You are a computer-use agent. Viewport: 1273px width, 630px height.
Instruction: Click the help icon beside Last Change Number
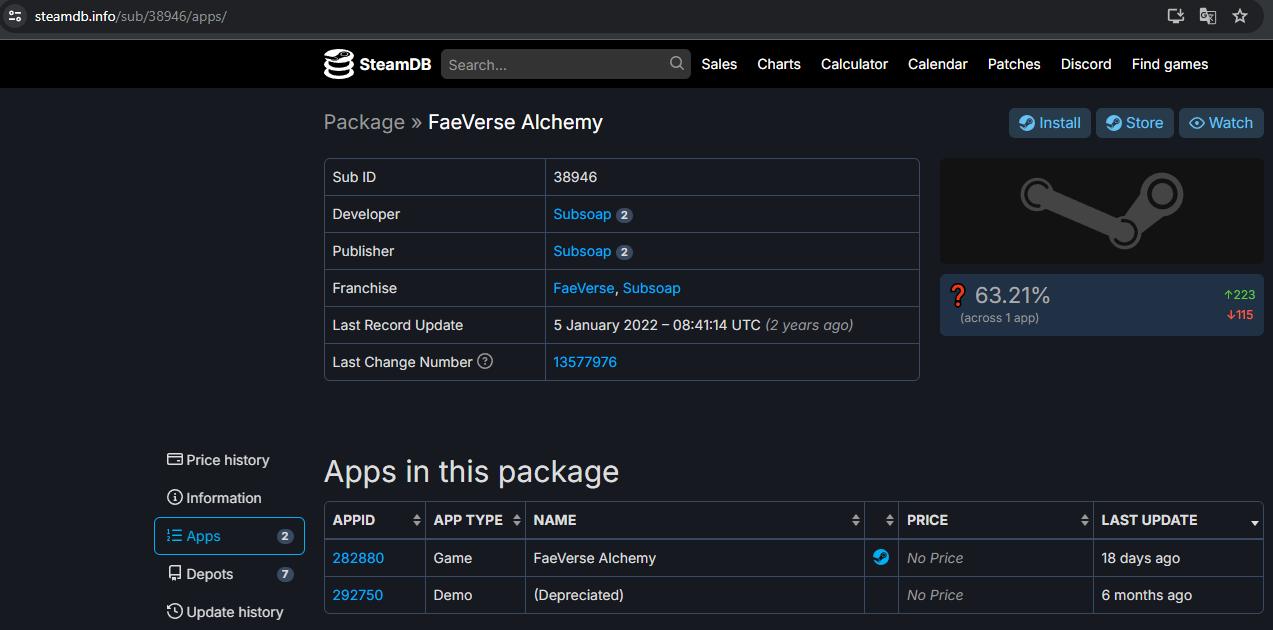click(x=485, y=362)
